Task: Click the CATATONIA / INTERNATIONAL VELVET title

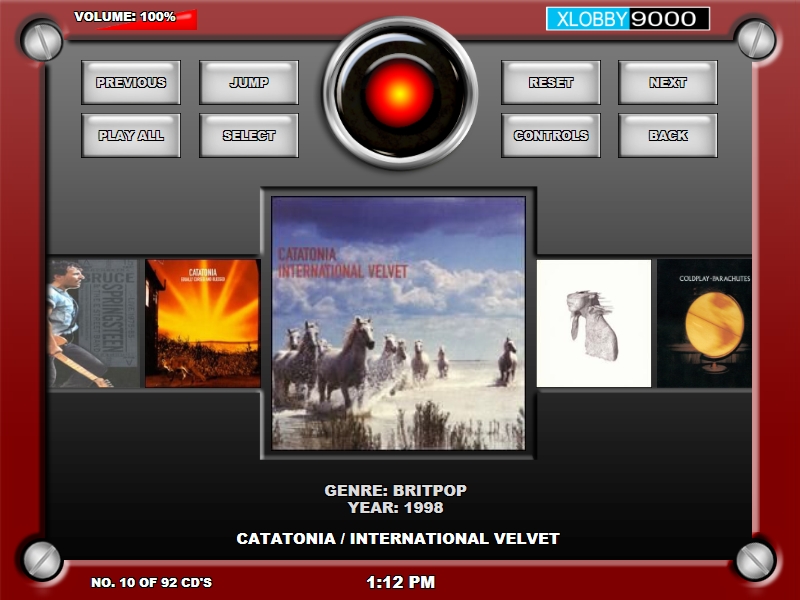Action: (x=398, y=538)
